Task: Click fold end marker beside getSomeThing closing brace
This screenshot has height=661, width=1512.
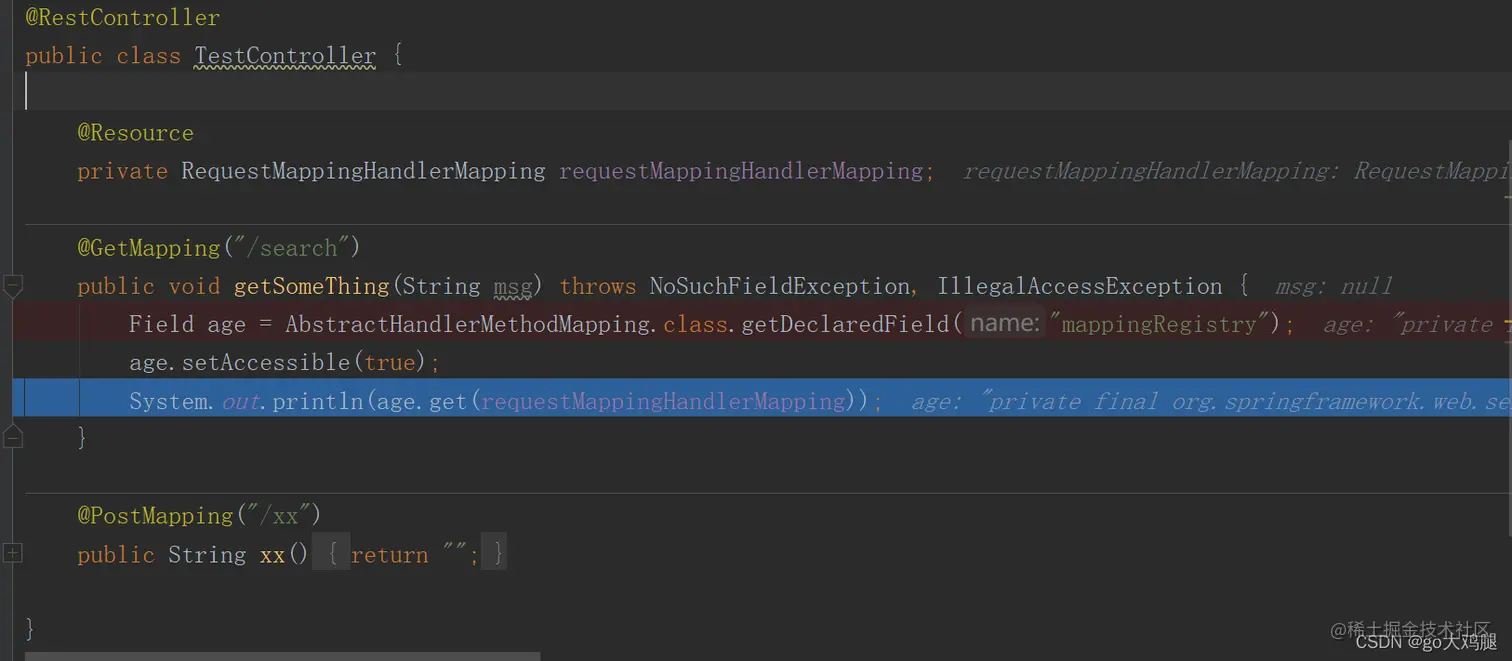Action: (x=12, y=436)
